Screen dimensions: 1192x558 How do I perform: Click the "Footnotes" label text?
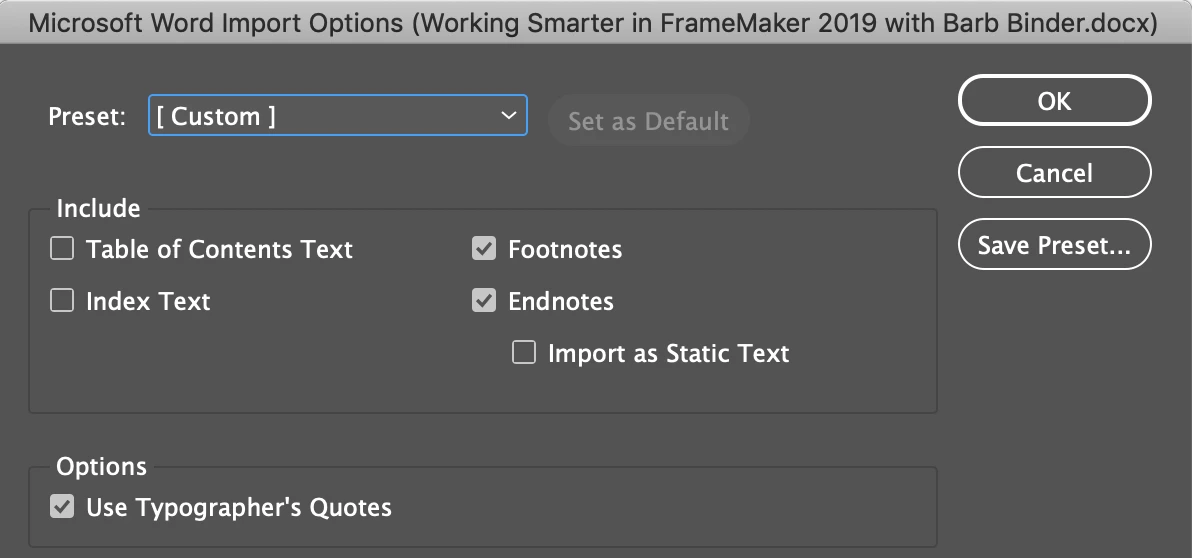pyautogui.click(x=565, y=249)
